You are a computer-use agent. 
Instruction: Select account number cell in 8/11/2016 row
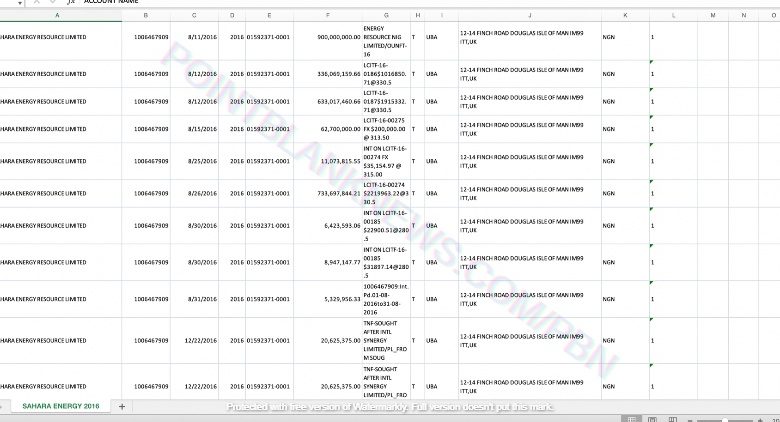pyautogui.click(x=146, y=41)
